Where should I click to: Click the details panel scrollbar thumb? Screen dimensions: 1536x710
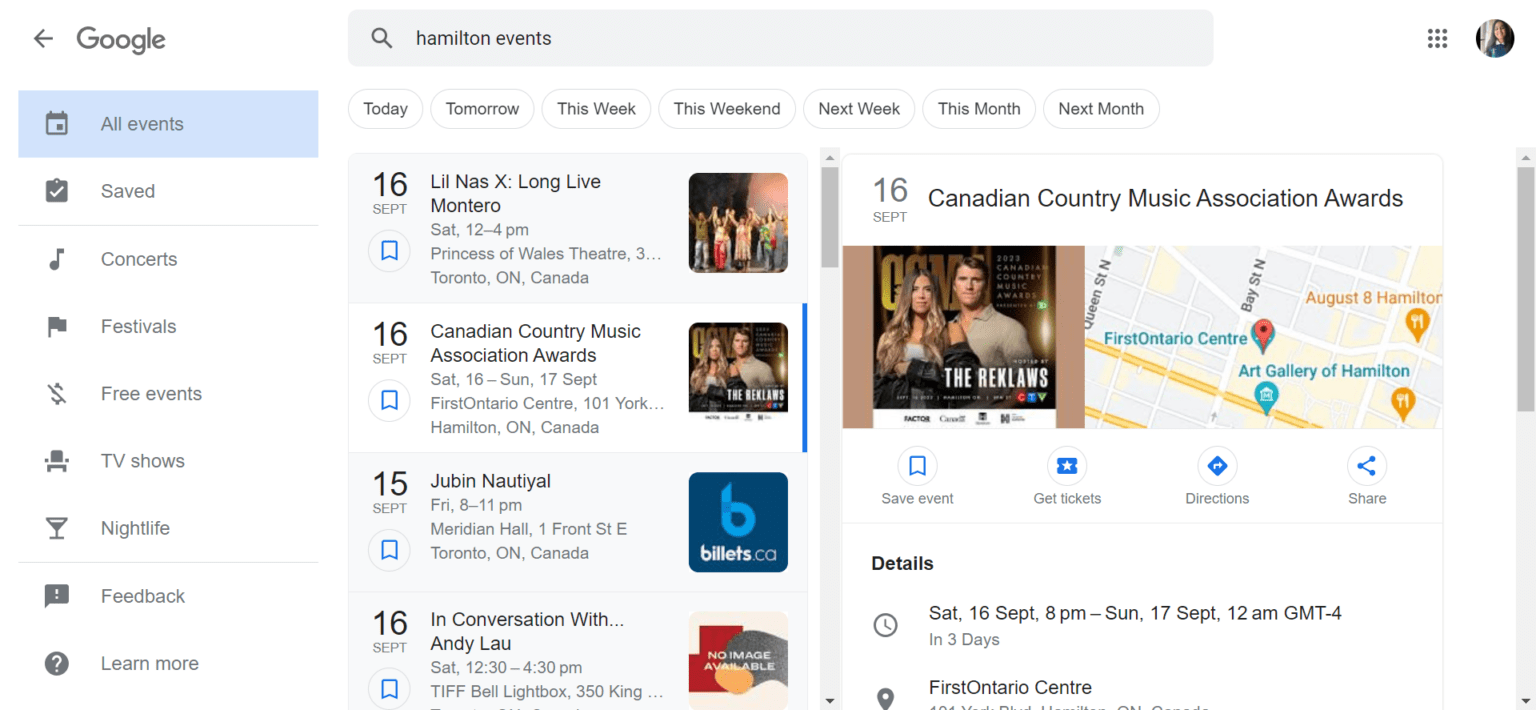[1525, 290]
